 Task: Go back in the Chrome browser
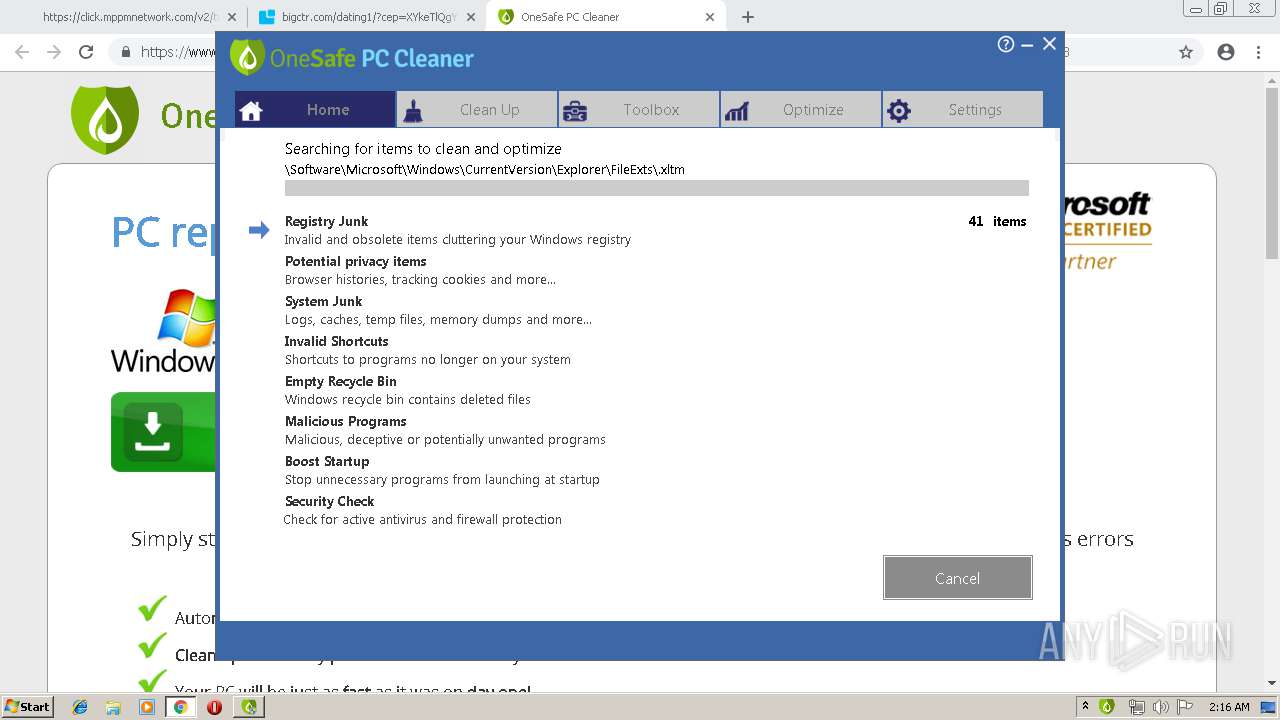(x=22, y=52)
